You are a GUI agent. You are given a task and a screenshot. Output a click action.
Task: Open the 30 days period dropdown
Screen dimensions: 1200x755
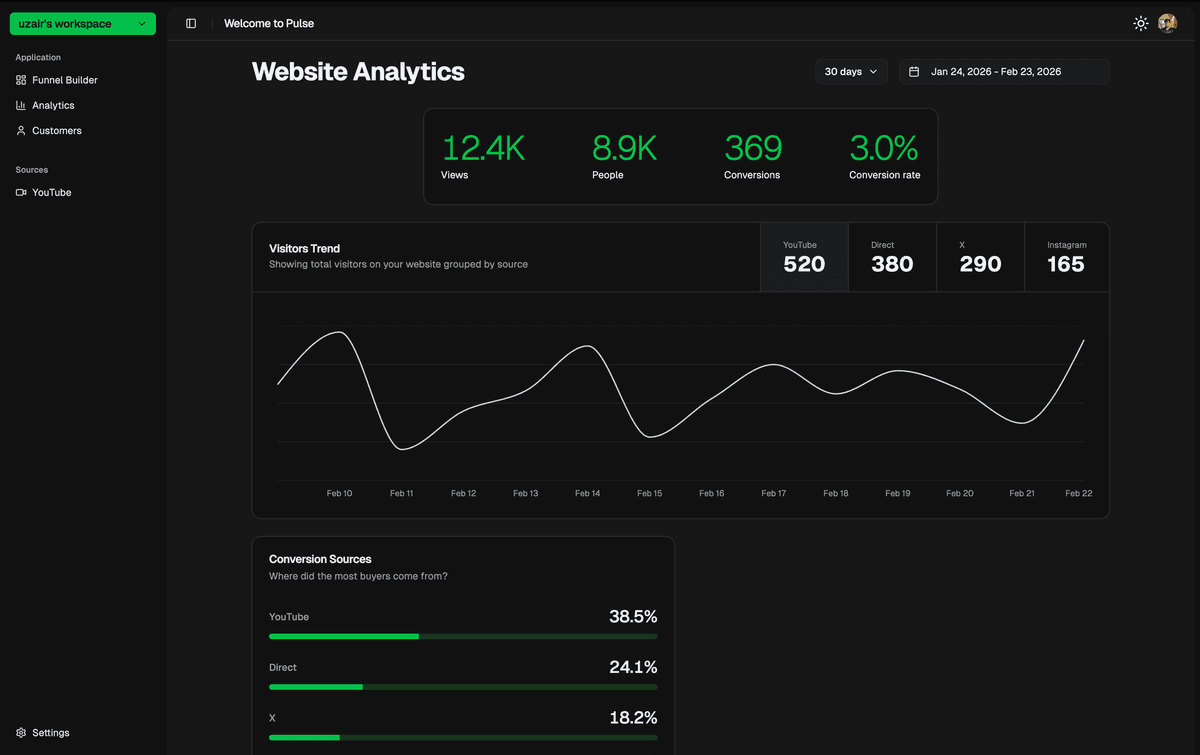pos(851,72)
